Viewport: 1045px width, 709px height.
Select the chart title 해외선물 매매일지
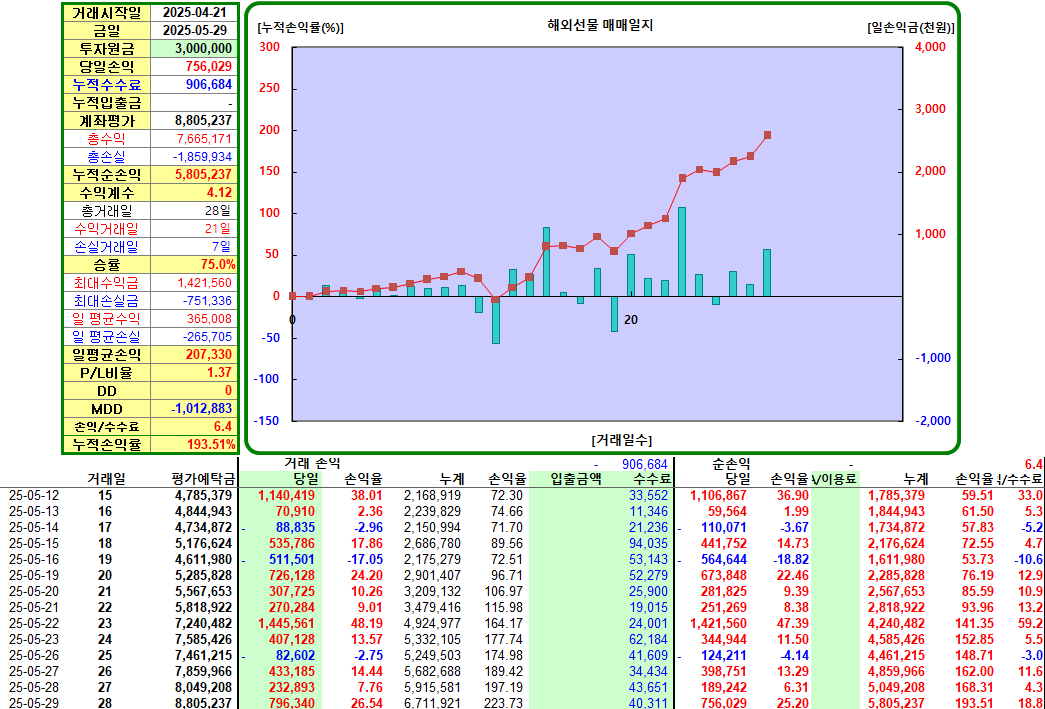tap(600, 26)
